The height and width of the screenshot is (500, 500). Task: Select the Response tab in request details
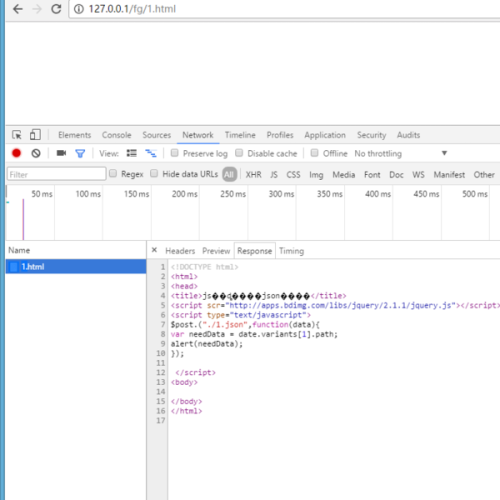click(255, 251)
